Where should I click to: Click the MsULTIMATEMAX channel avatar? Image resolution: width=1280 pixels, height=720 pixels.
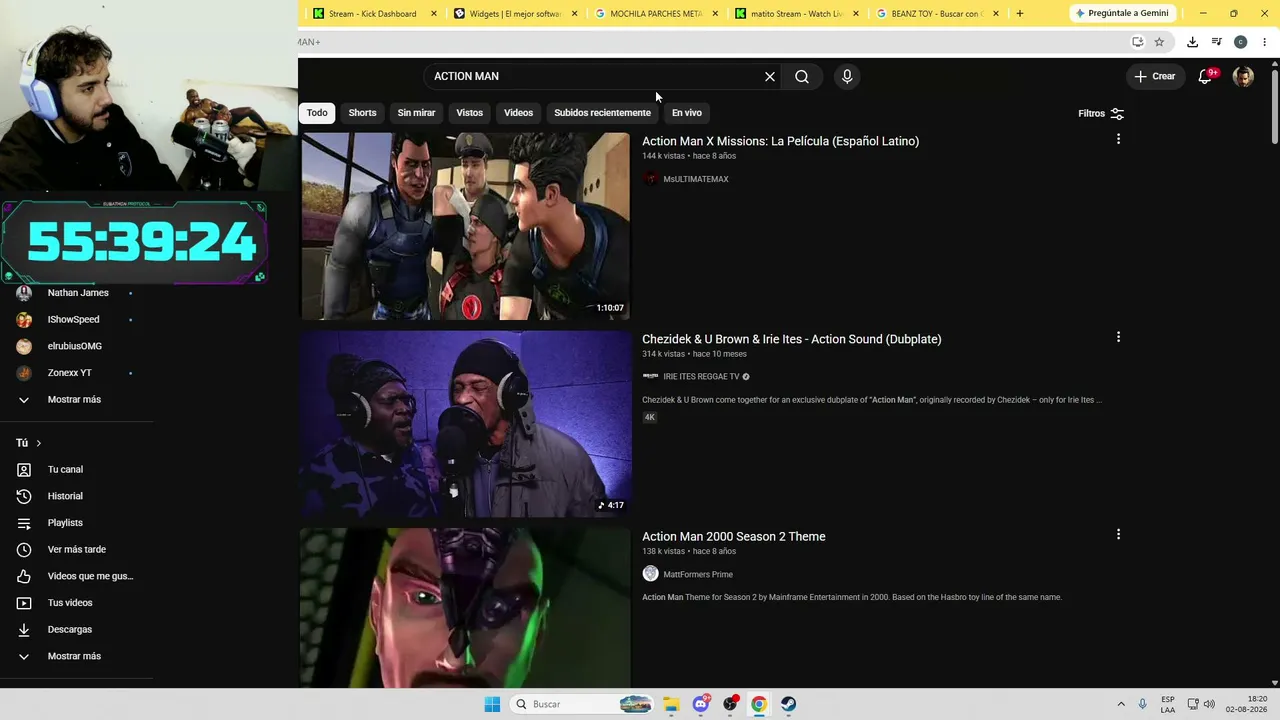click(x=651, y=179)
